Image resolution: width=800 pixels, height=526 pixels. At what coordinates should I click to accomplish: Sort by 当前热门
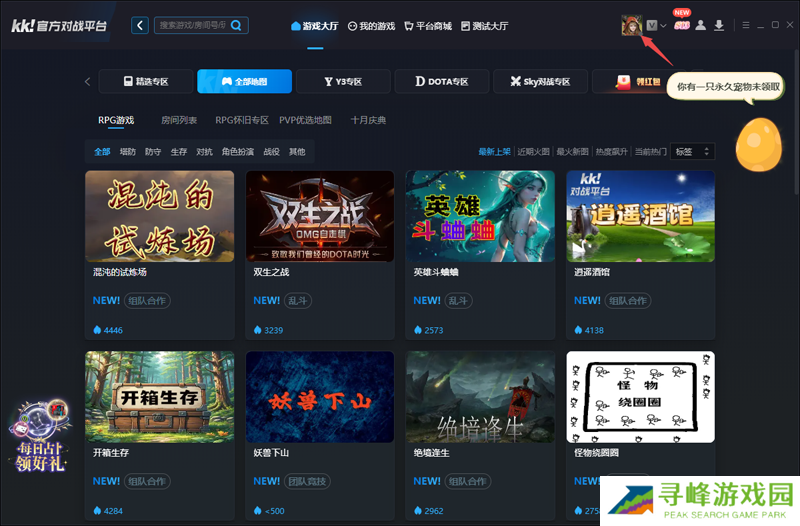point(651,152)
